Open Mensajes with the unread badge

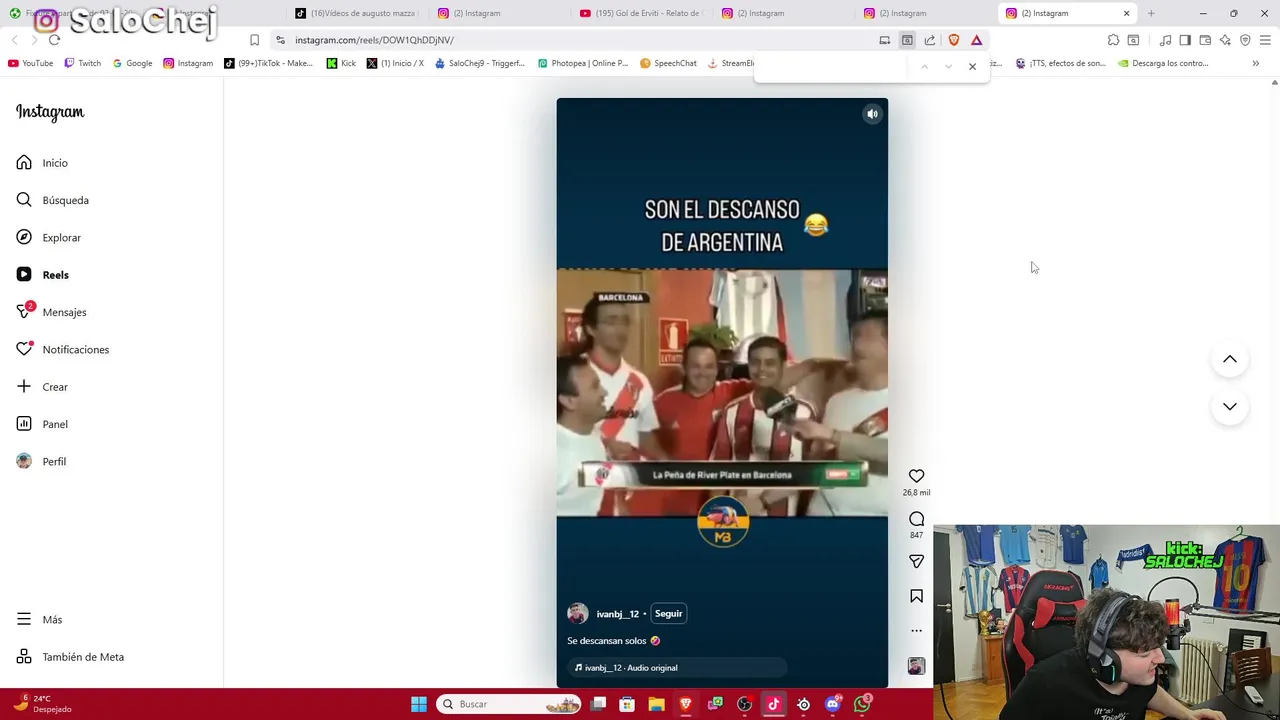51,312
